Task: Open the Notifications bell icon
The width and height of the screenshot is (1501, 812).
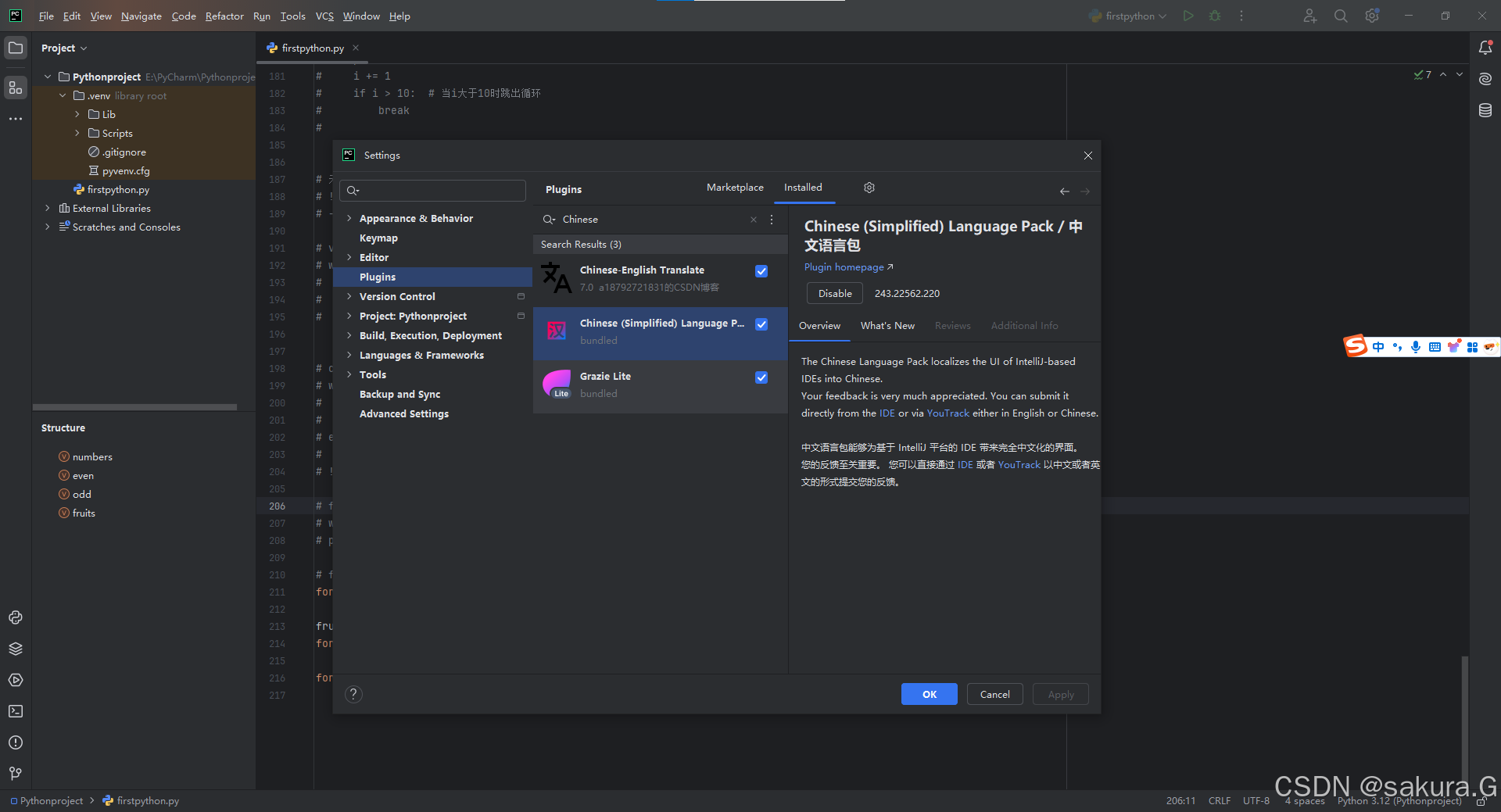Action: tap(1485, 48)
